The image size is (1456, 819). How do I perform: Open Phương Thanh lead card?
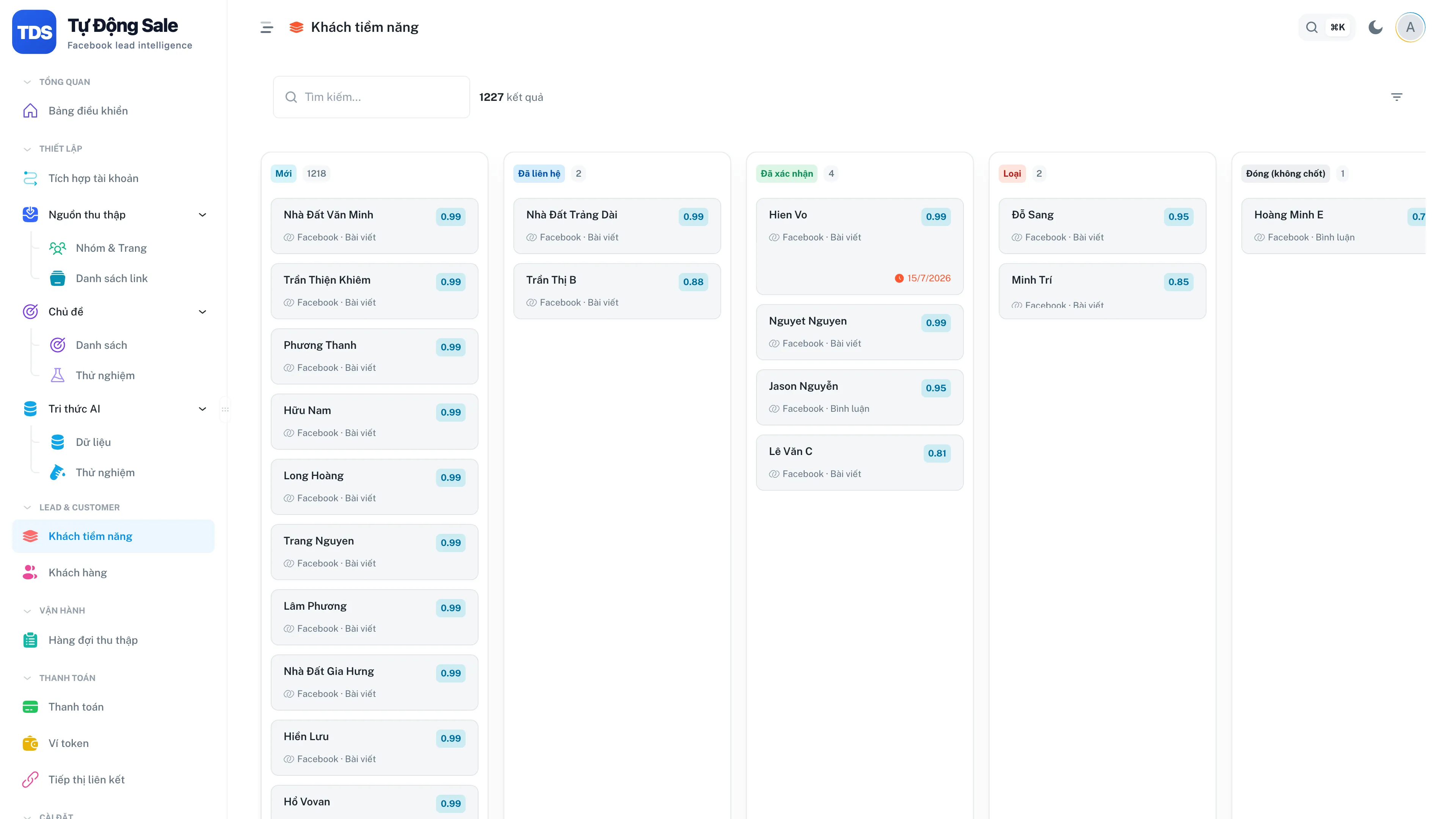(x=374, y=356)
